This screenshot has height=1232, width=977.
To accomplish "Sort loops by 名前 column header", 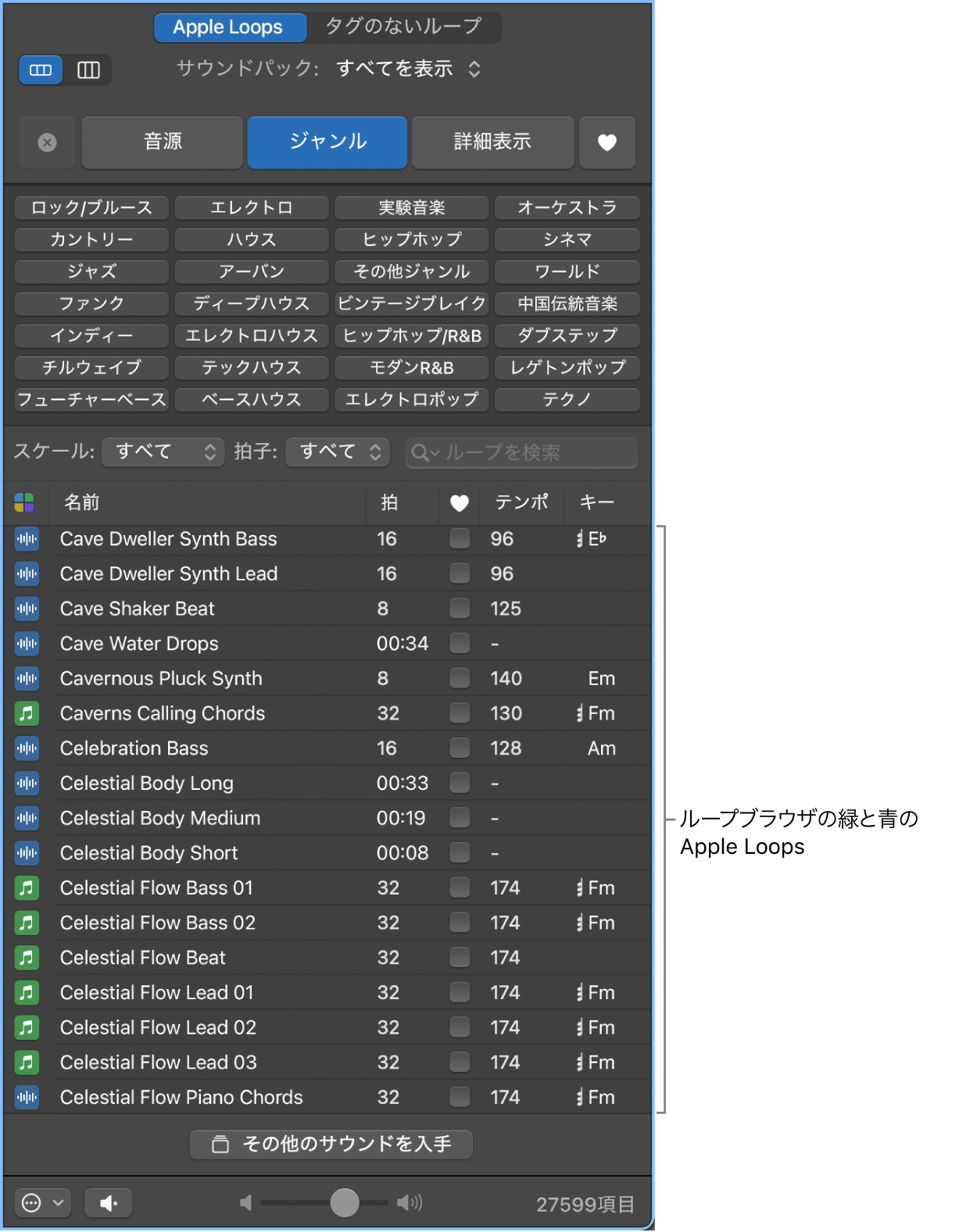I will (x=207, y=503).
